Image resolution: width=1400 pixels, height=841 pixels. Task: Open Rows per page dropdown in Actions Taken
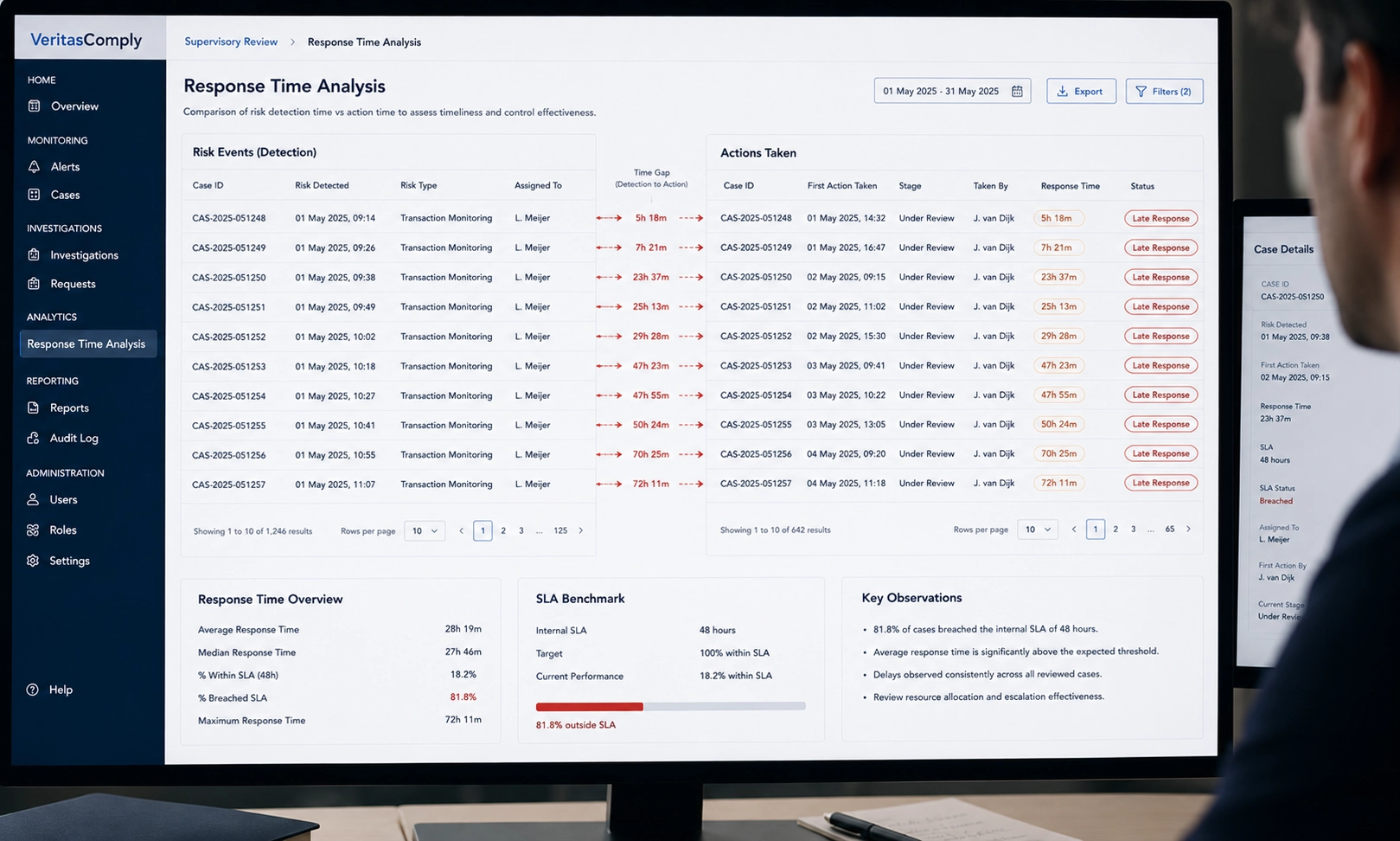pyautogui.click(x=1037, y=529)
